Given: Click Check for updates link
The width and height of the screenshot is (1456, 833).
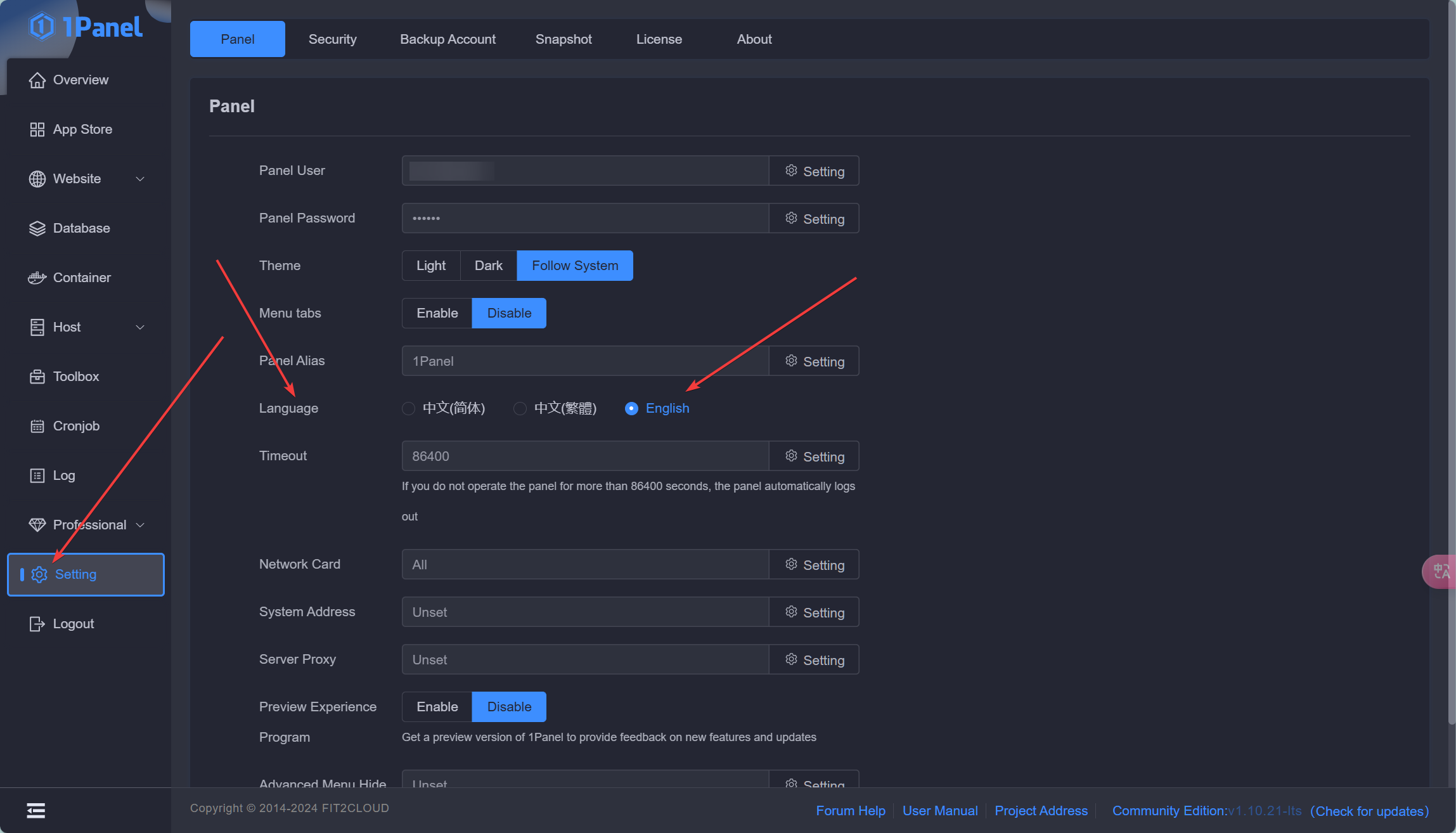Looking at the screenshot, I should (1369, 811).
